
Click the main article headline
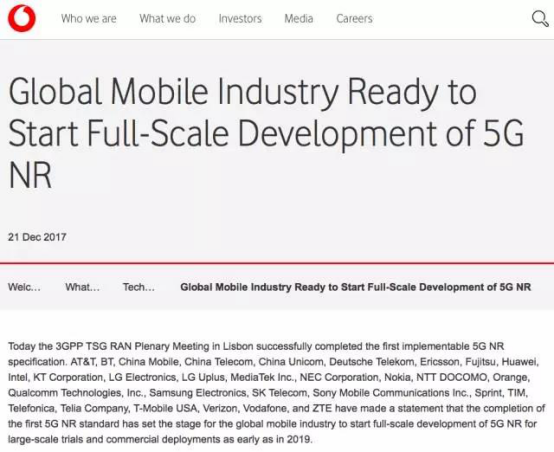pyautogui.click(x=266, y=133)
